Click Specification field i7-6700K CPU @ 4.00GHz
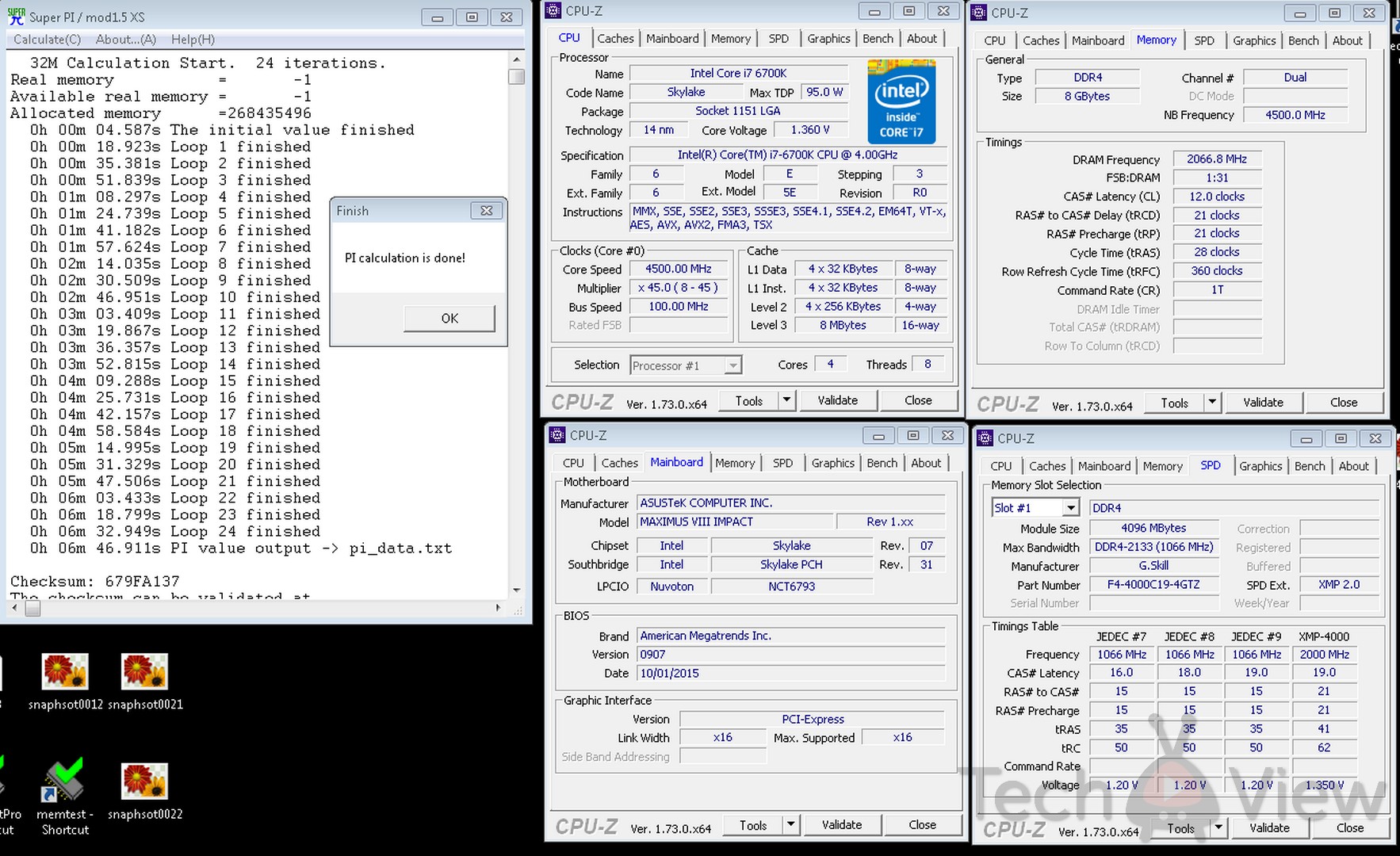 (787, 155)
